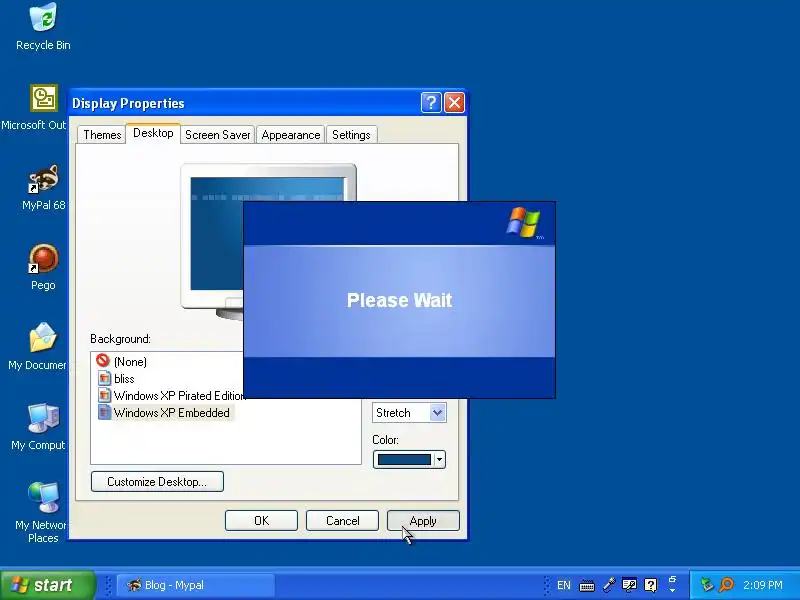Click the microphone icon in language bar
The width and height of the screenshot is (800, 600).
point(609,585)
